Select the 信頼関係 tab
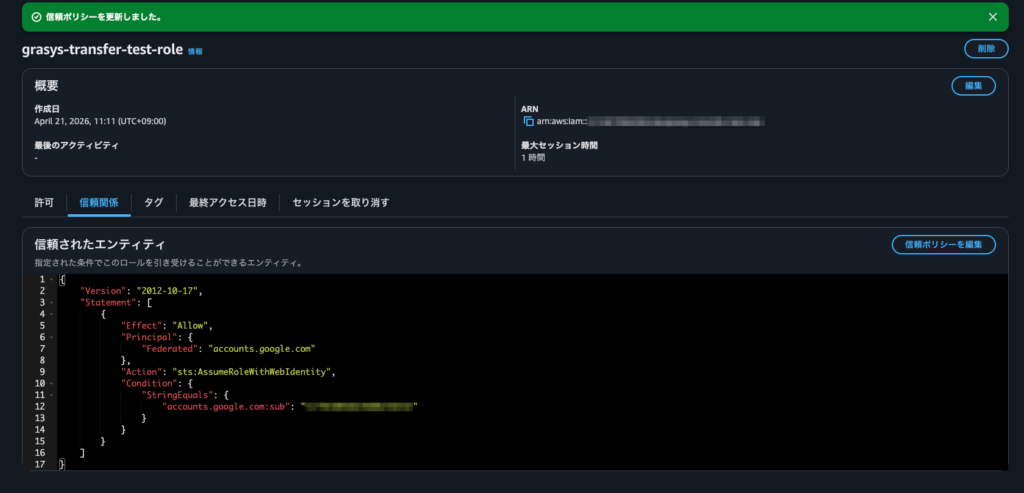 (x=99, y=202)
